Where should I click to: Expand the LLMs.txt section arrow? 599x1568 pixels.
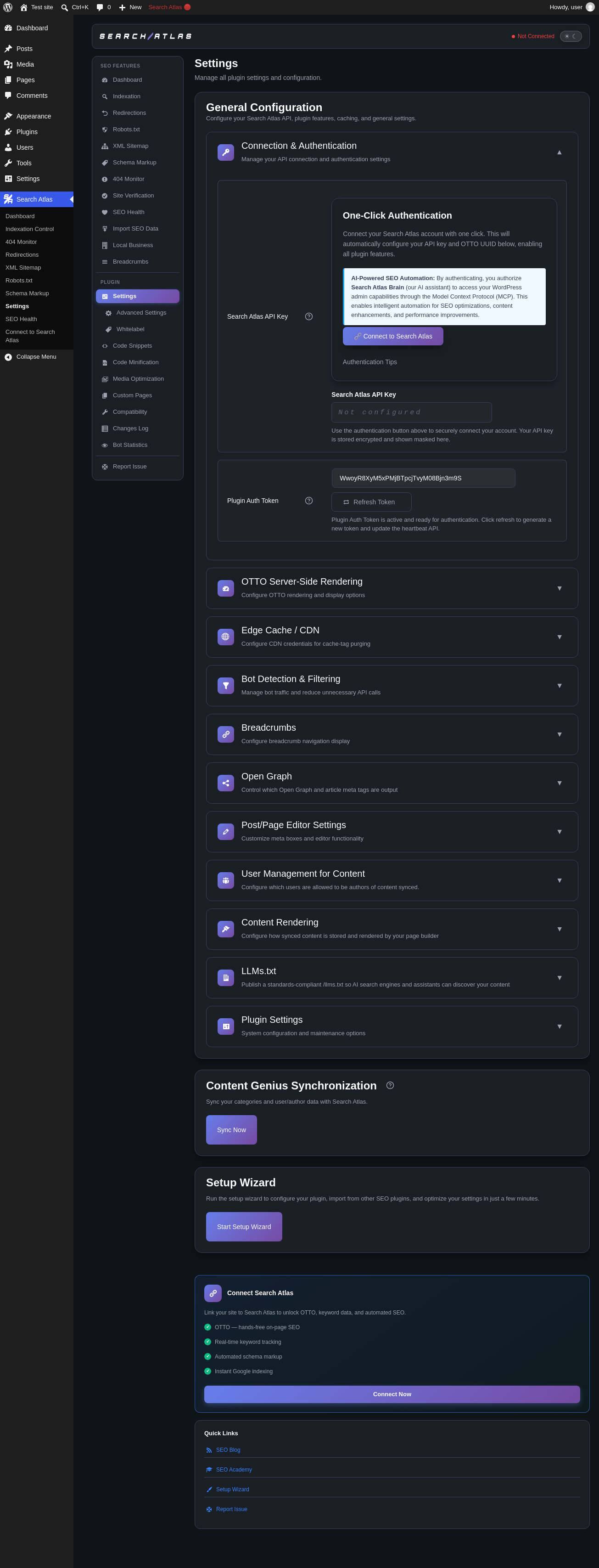[x=560, y=977]
